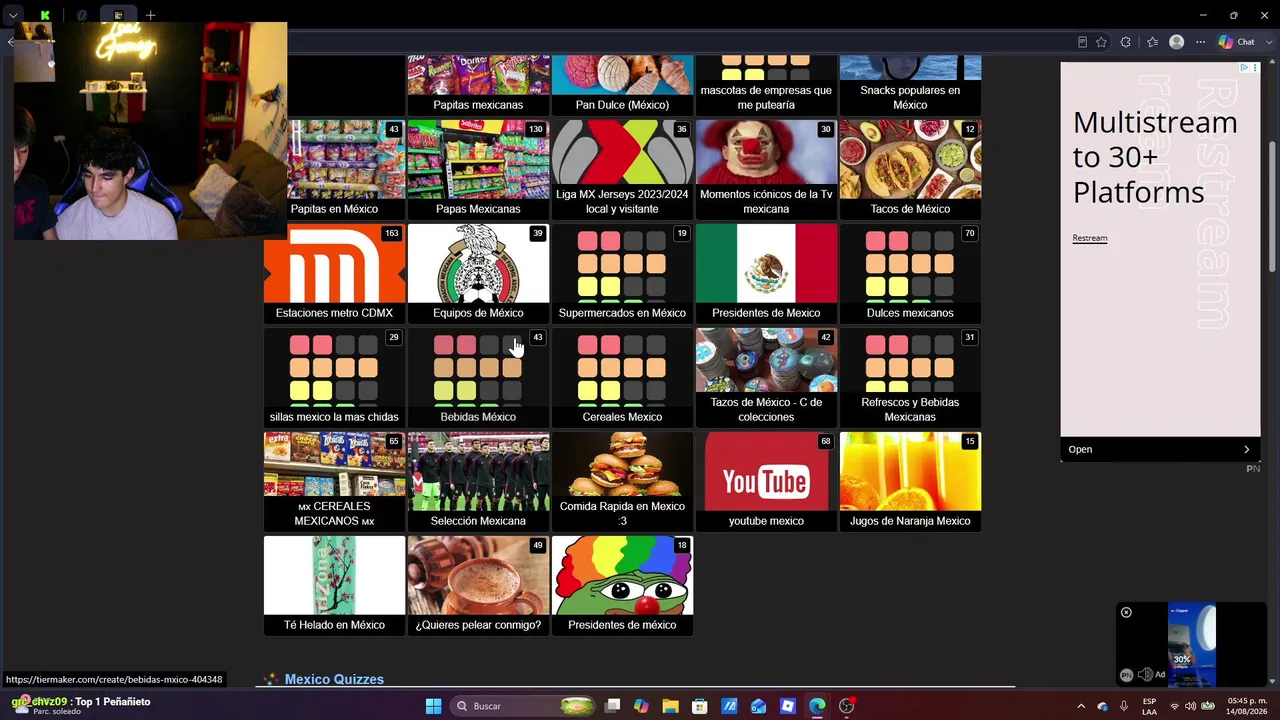Viewport: 1280px width, 720px height.
Task: Open the Dulces mexicanos tier list
Action: coord(910,273)
